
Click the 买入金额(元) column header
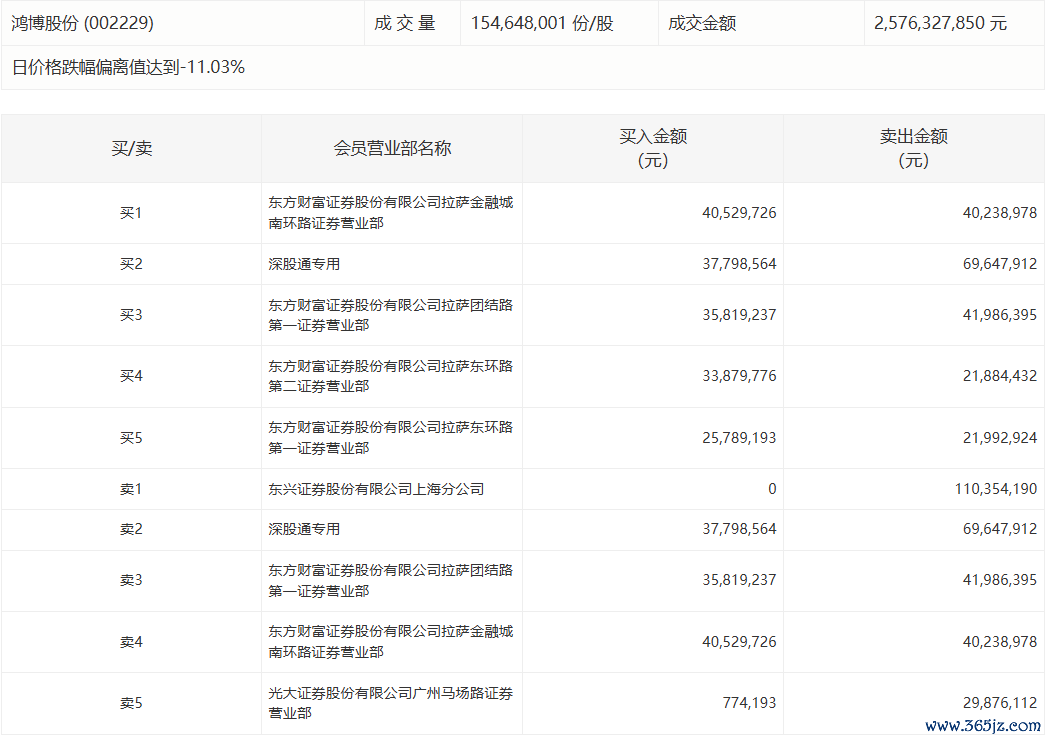click(x=653, y=148)
